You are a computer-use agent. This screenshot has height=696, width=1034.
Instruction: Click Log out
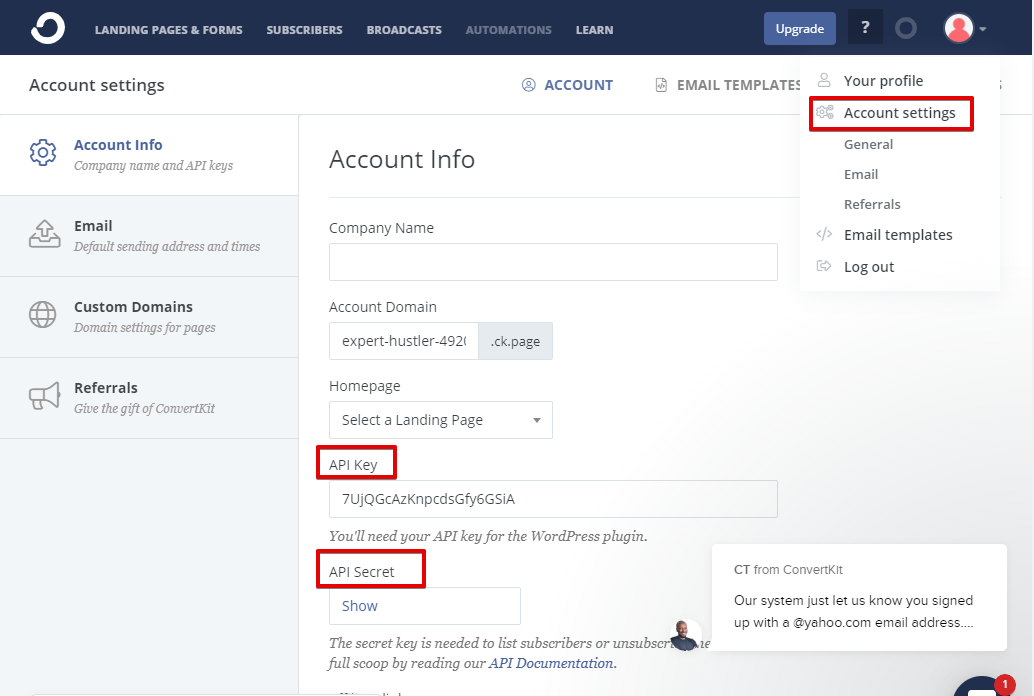[868, 267]
